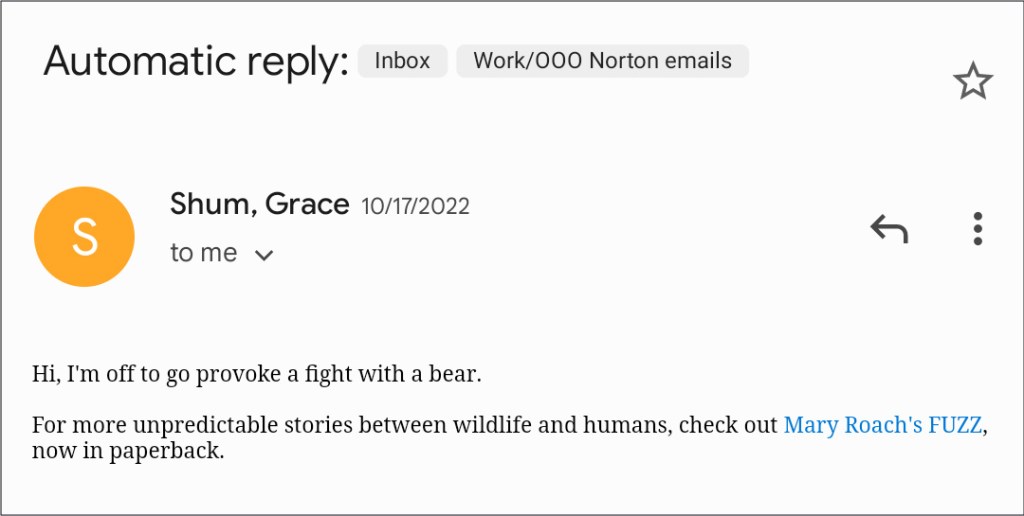Click the phrase 'wildlife and humans'

(x=562, y=425)
